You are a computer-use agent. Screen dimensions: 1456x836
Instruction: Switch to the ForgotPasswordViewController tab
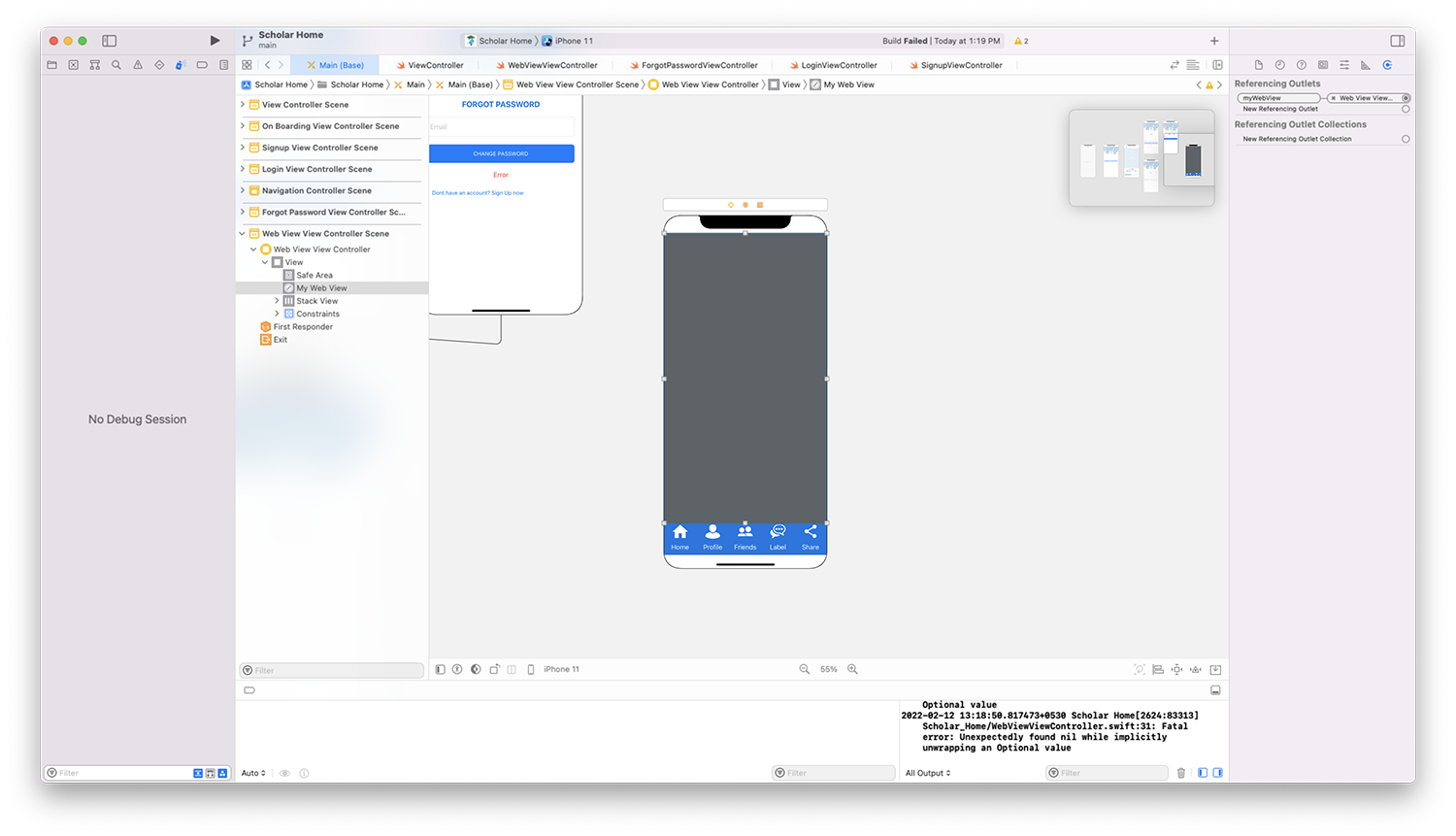pyautogui.click(x=701, y=64)
